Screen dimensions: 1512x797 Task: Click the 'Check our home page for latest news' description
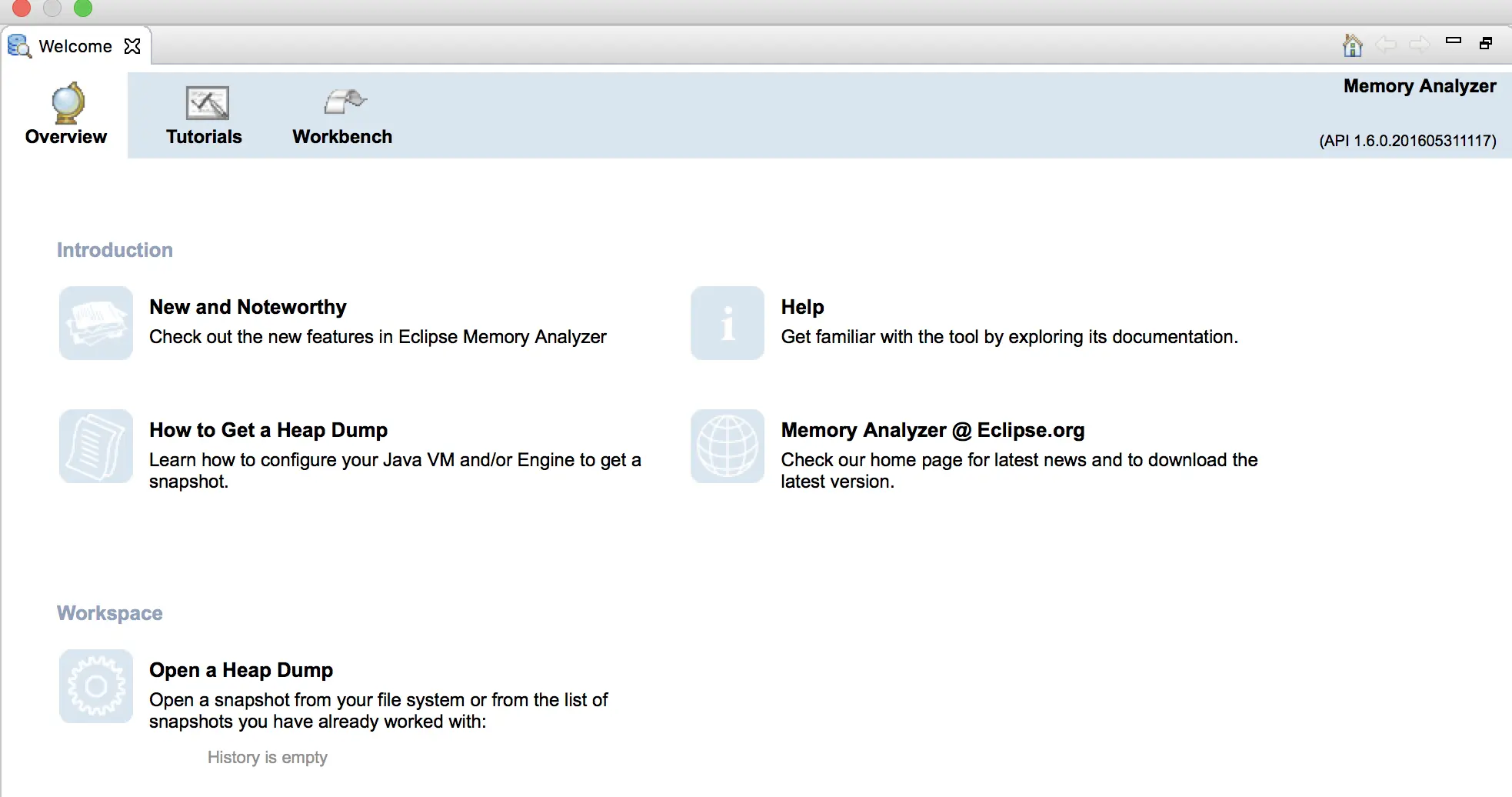pos(1020,471)
